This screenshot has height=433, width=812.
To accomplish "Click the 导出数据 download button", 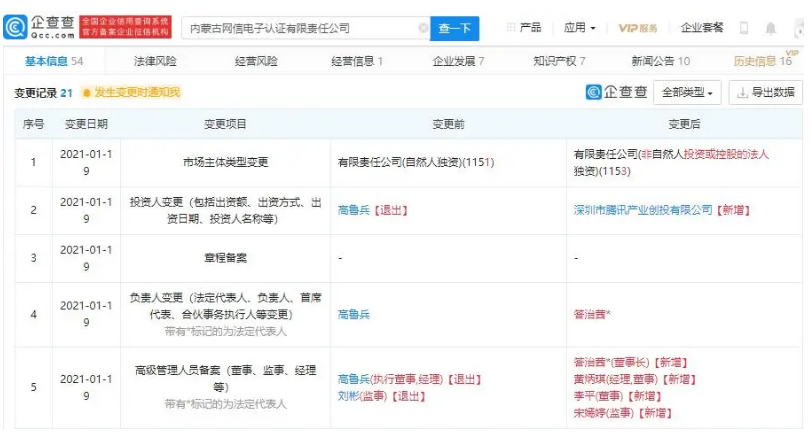I will pyautogui.click(x=766, y=93).
